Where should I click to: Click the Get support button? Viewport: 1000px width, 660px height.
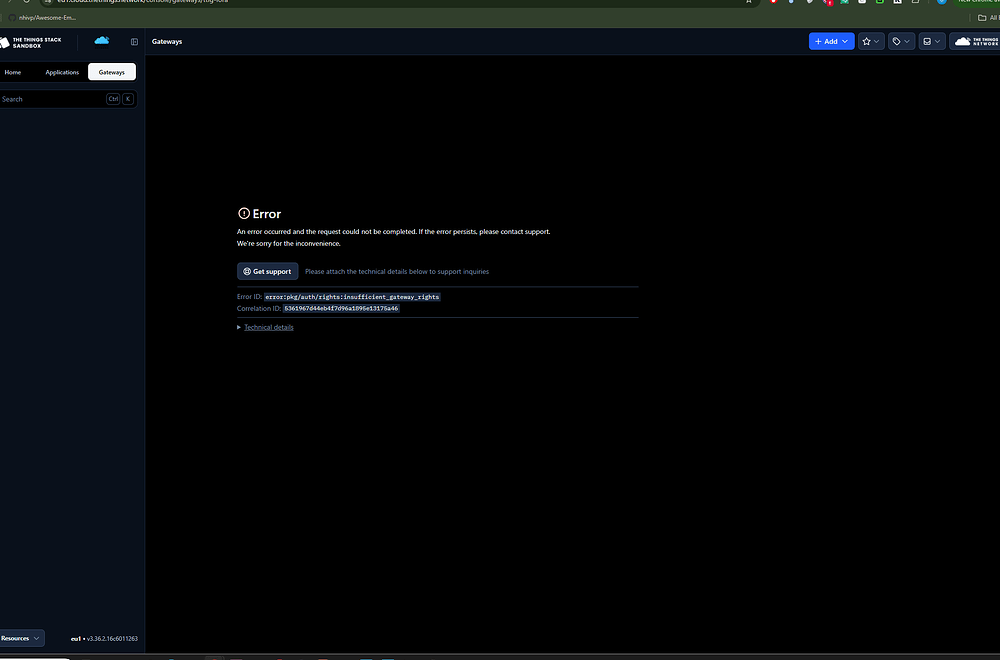pos(267,272)
